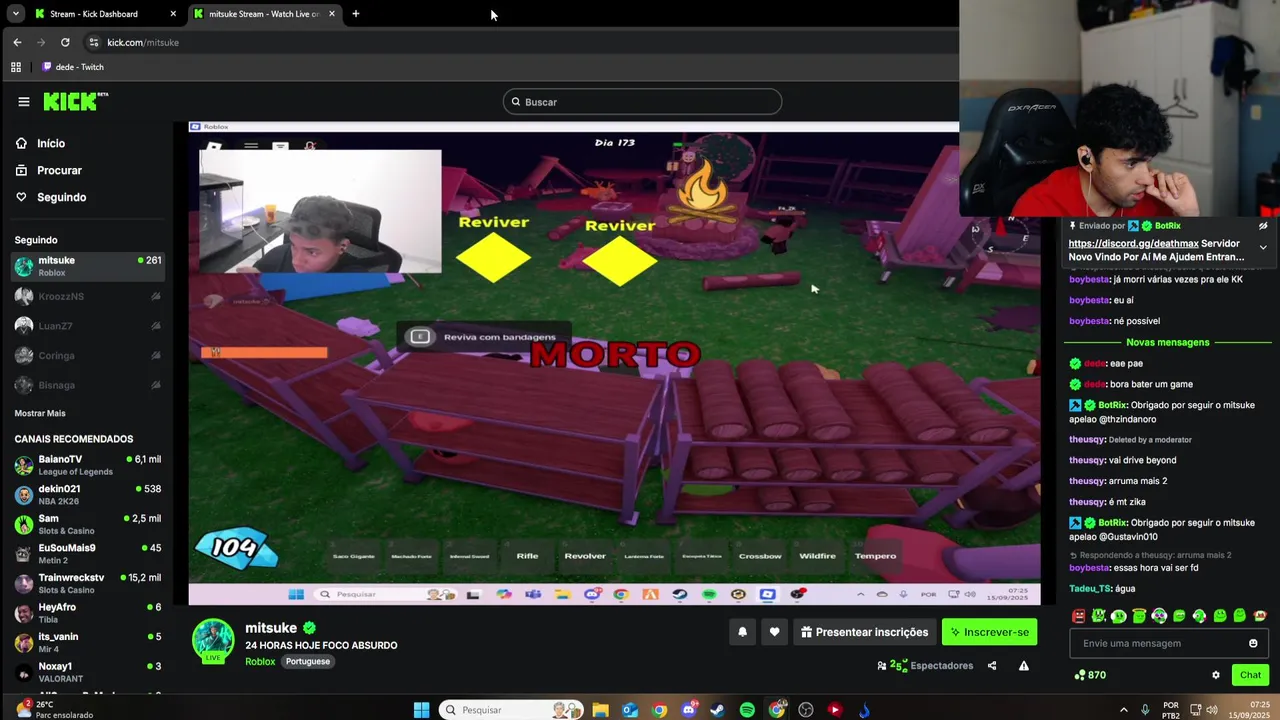
Task: Select the red angry face emote
Action: tap(1078, 616)
